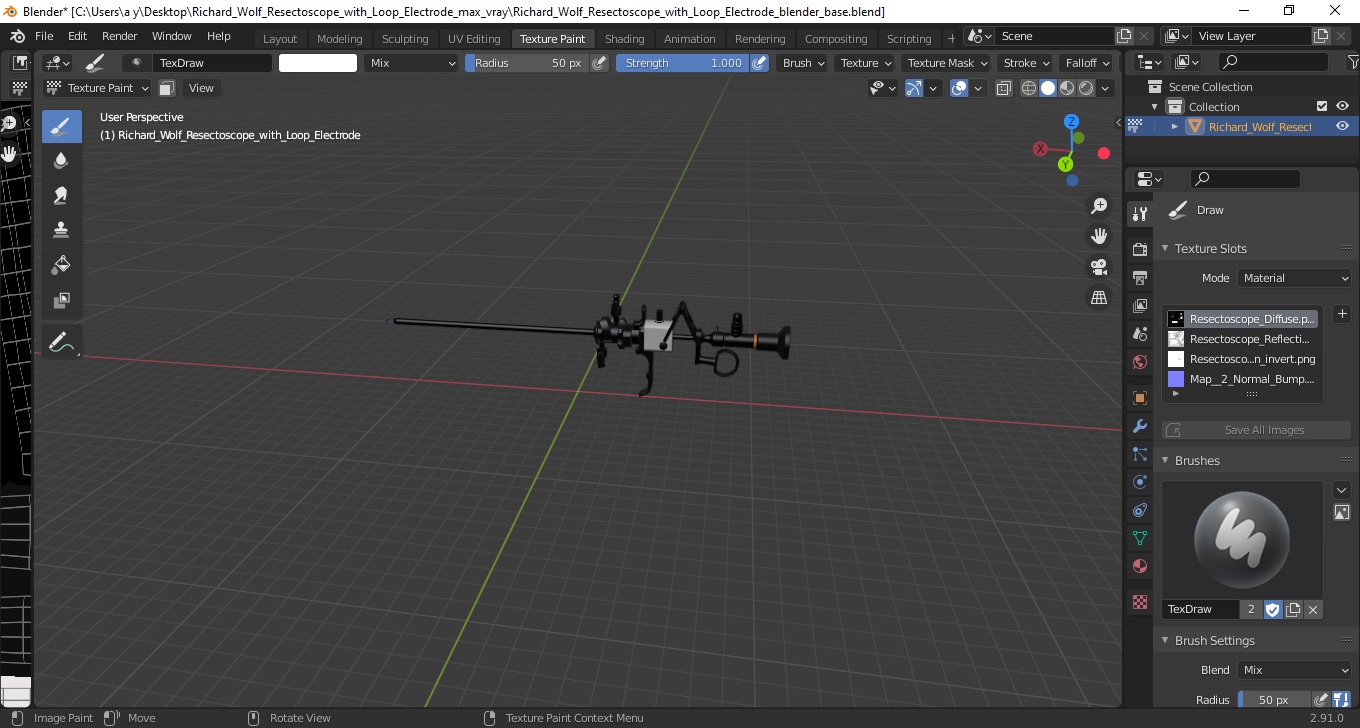This screenshot has height=728, width=1360.
Task: Open the Render properties tab
Action: 1139,249
